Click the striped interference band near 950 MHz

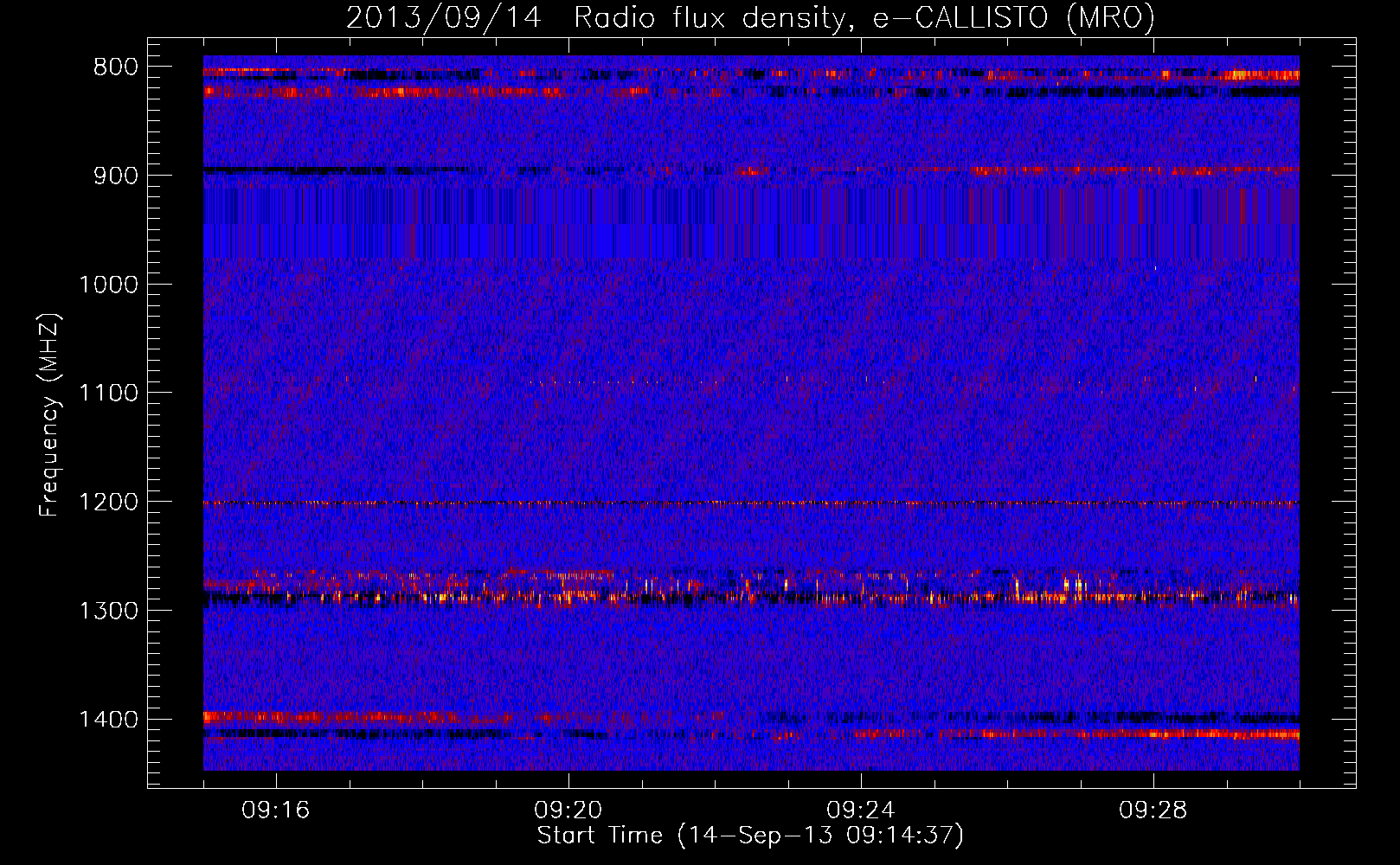751,223
